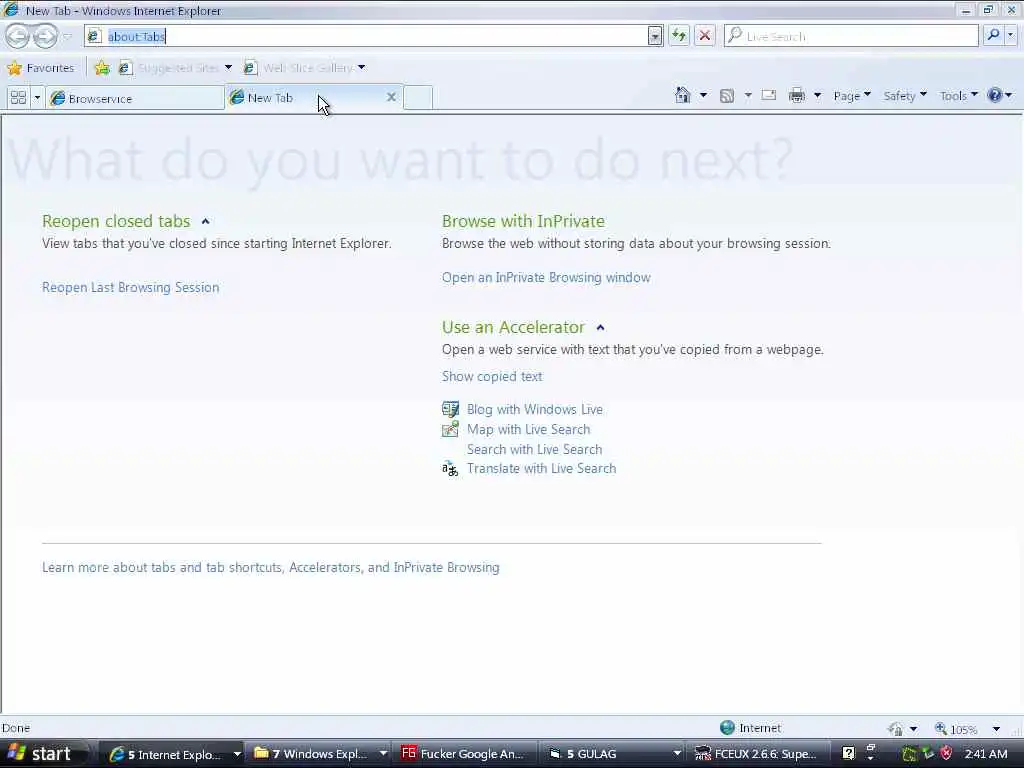Open the Page menu
This screenshot has width=1024, height=768.
852,96
